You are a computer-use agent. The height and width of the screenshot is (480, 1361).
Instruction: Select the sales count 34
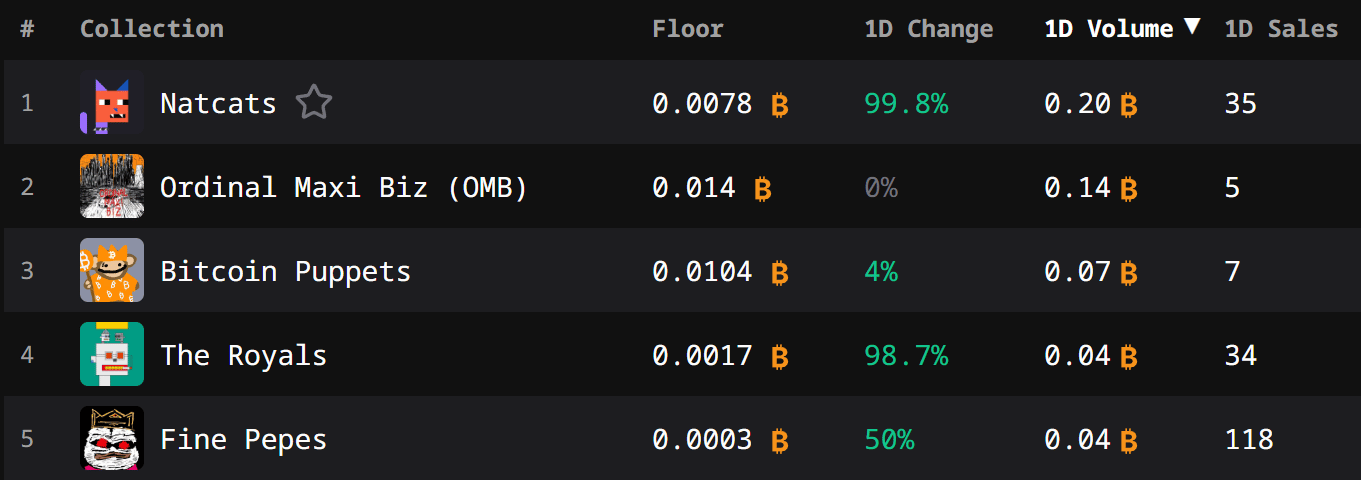[x=1240, y=355]
